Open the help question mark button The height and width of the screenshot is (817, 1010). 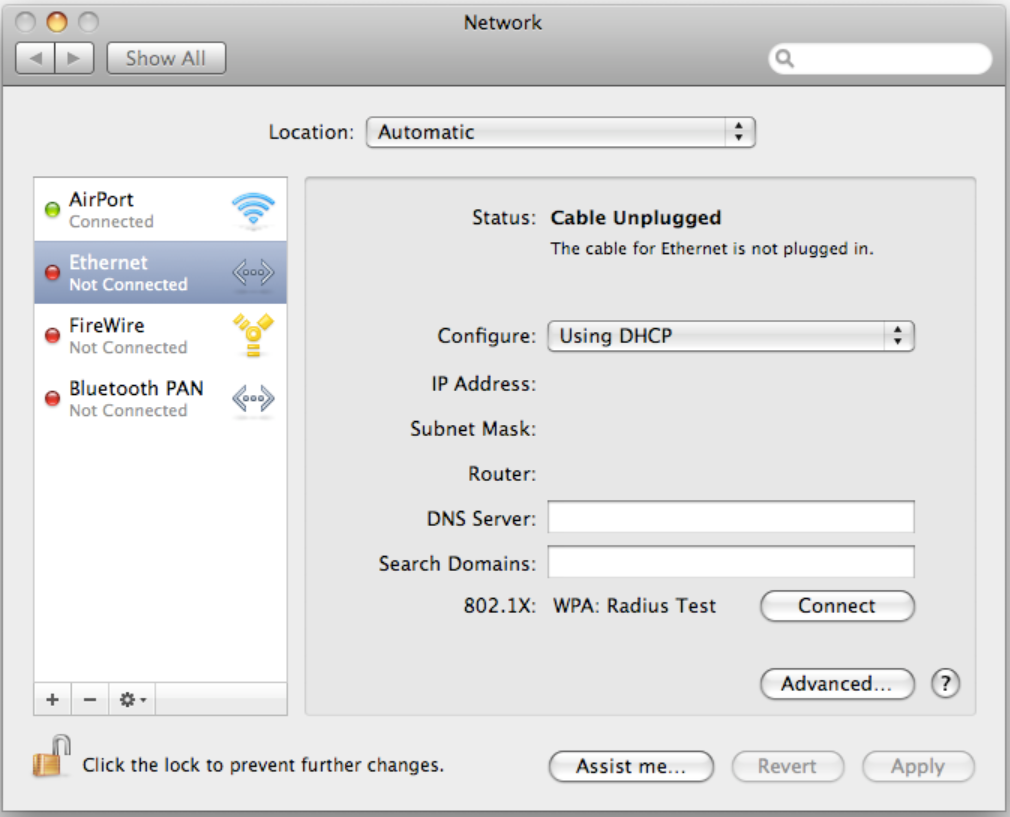click(945, 684)
